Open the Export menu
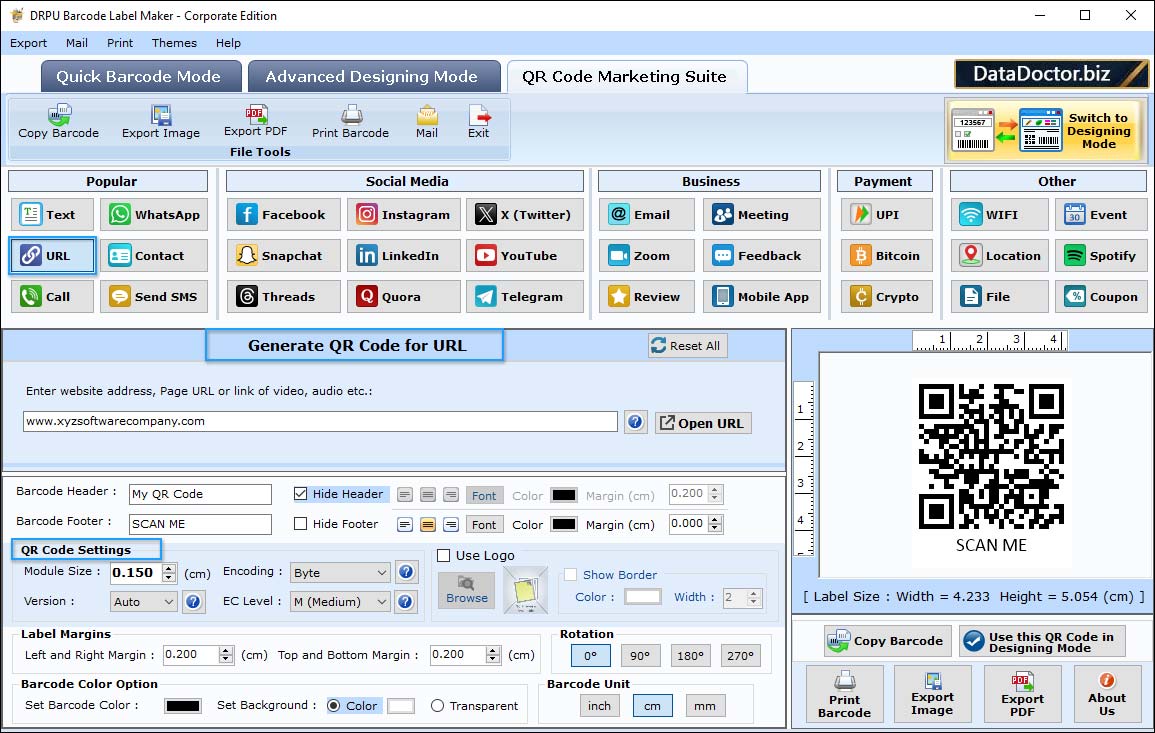Screen dimensions: 1155x733 tap(28, 43)
